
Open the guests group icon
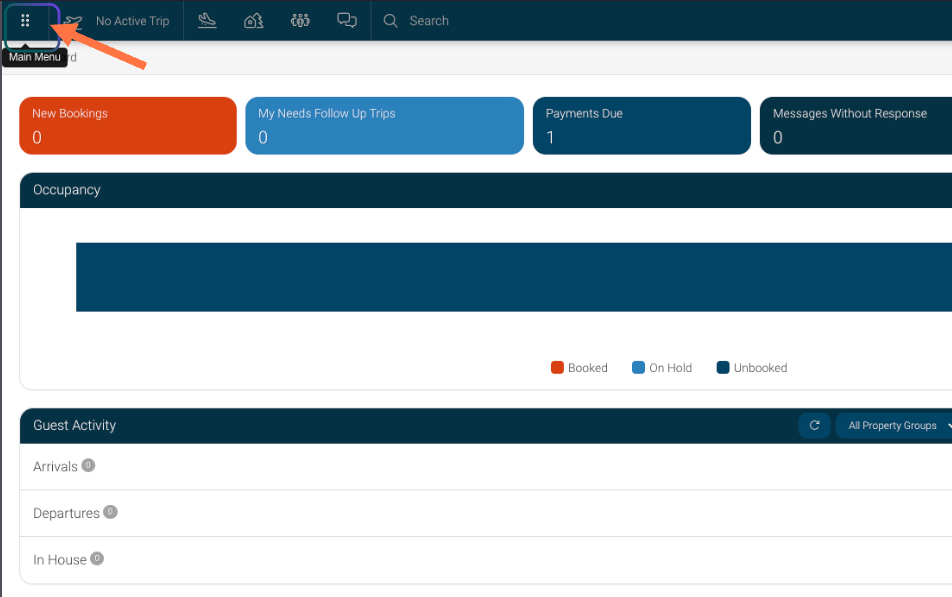point(300,21)
